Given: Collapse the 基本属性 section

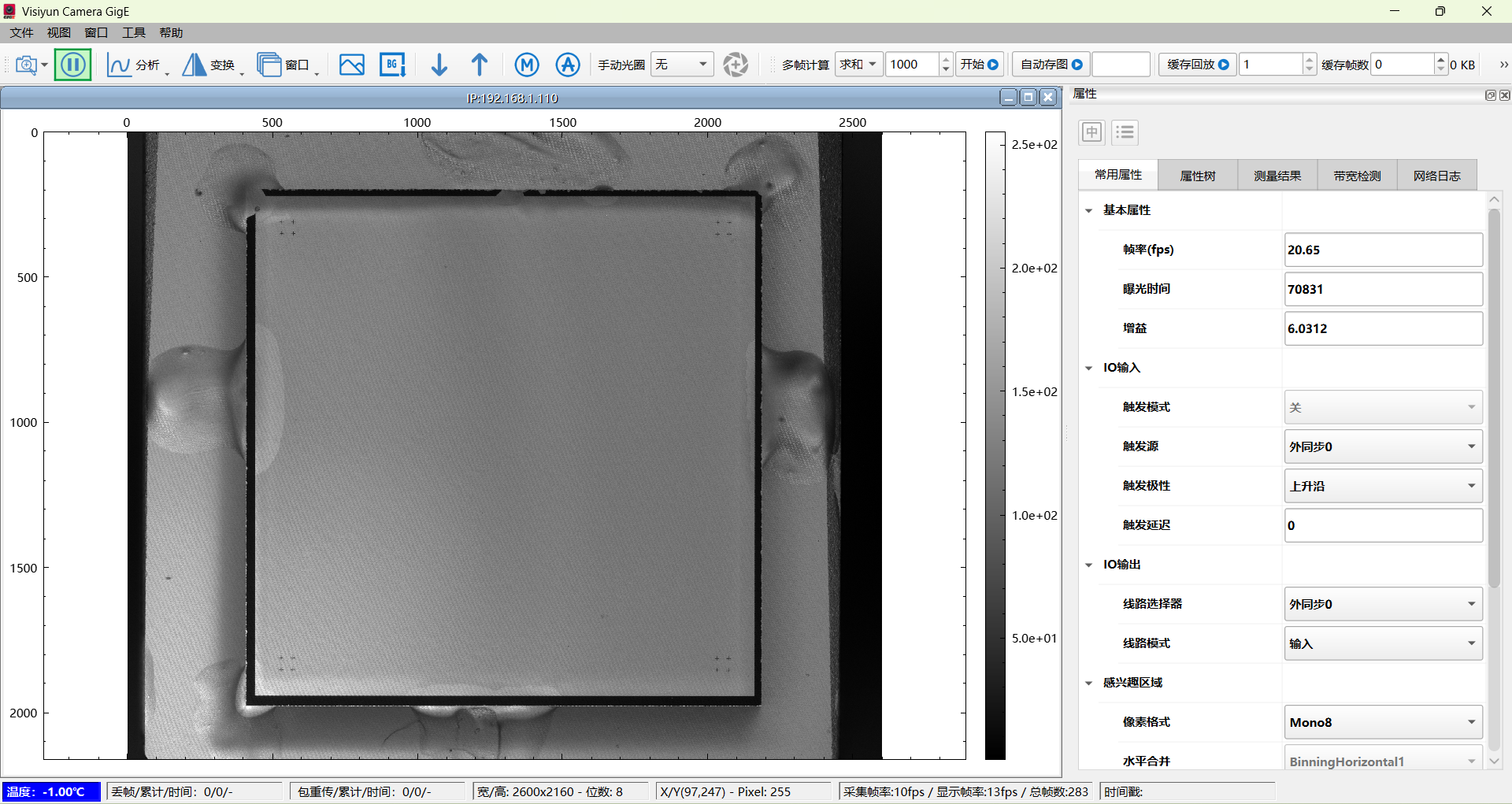Looking at the screenshot, I should [1088, 210].
